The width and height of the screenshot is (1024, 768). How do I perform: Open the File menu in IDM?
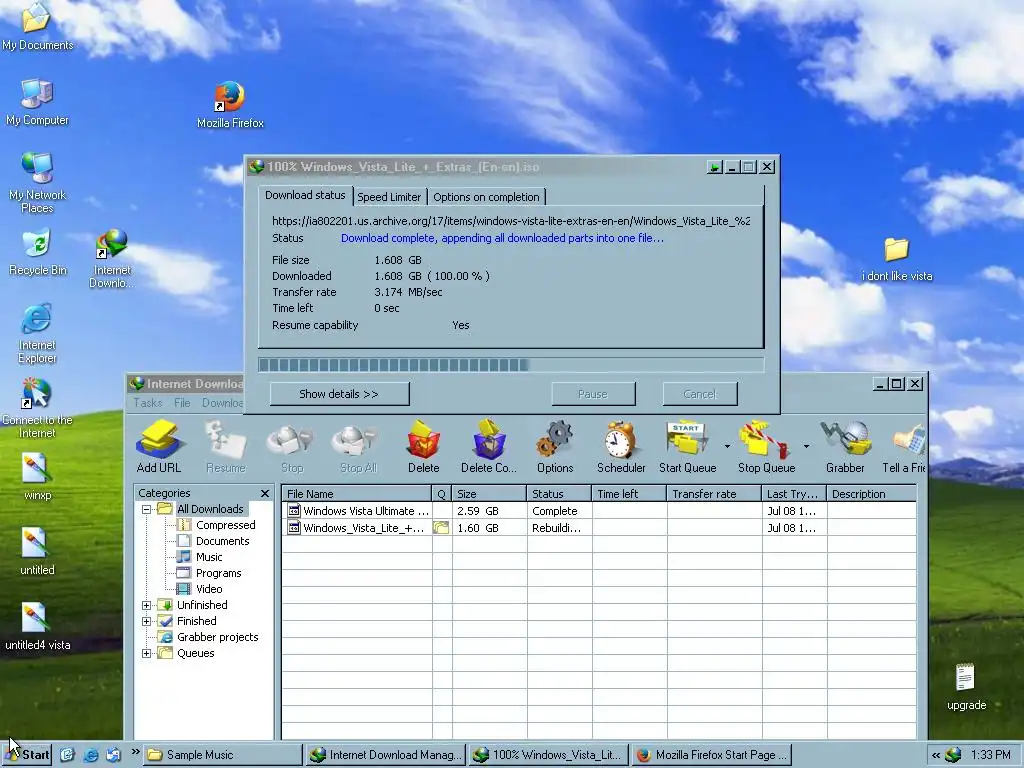[x=182, y=403]
